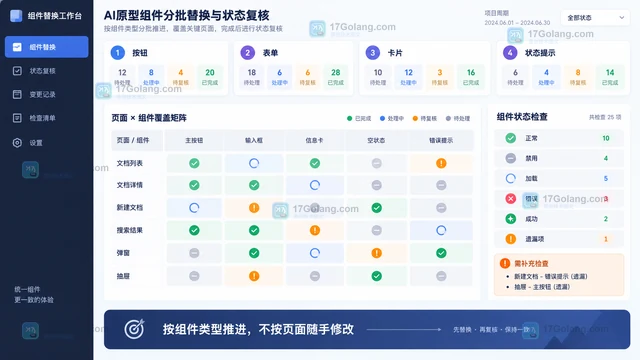
Task: Click 弹窗 错误提示 completed check icon
Action: click(441, 253)
